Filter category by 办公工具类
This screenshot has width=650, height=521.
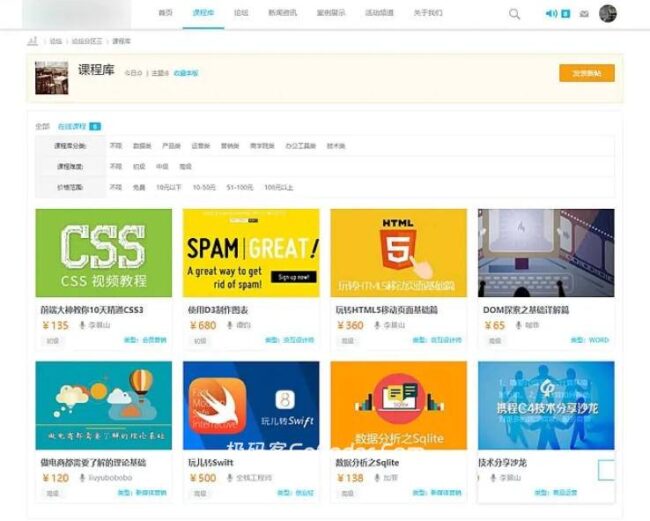(x=301, y=146)
